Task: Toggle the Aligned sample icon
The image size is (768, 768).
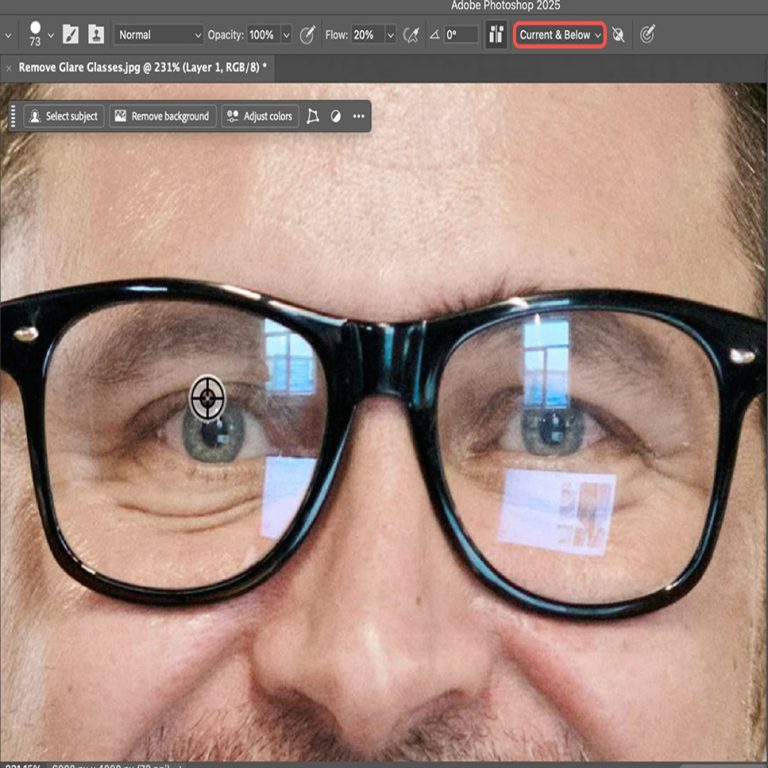Action: 496,35
